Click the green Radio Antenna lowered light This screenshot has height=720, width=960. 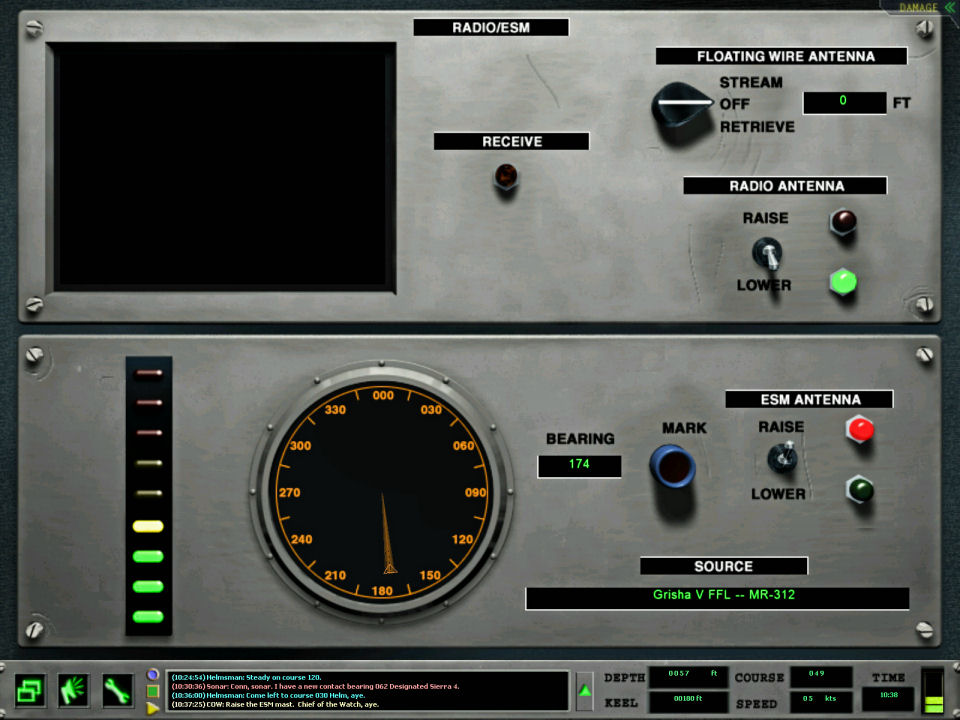(x=843, y=282)
